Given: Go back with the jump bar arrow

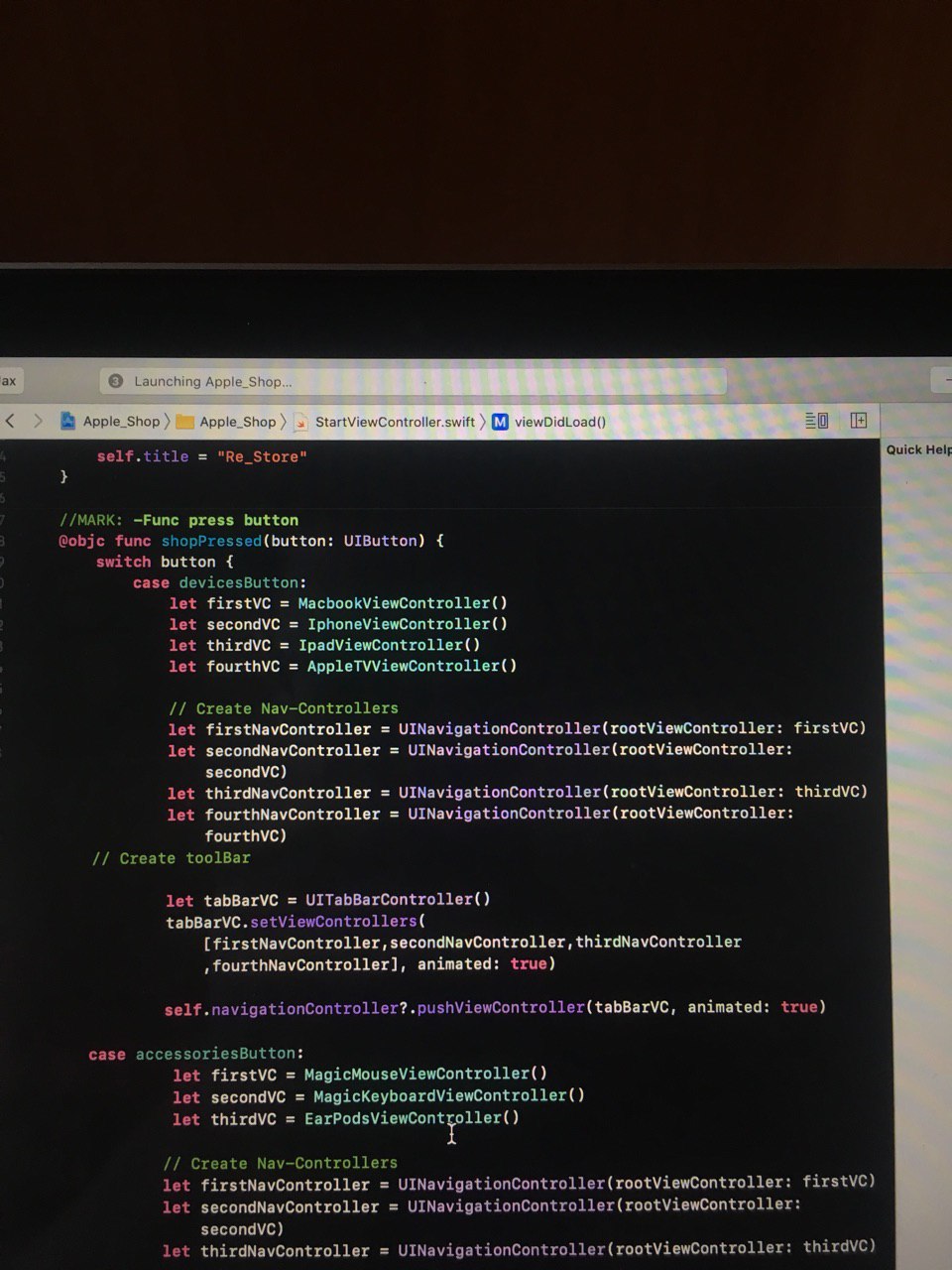Looking at the screenshot, I should [11, 421].
